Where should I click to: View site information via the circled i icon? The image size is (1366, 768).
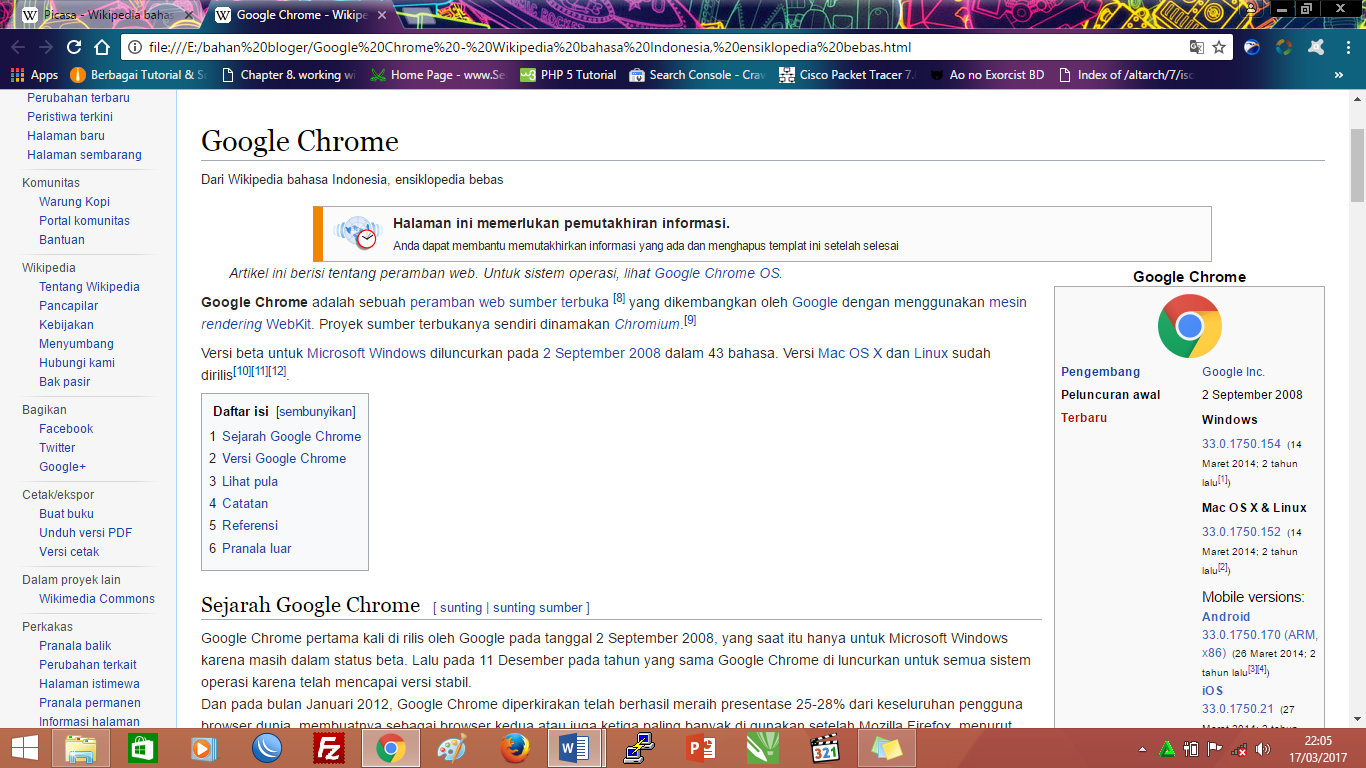pyautogui.click(x=135, y=47)
